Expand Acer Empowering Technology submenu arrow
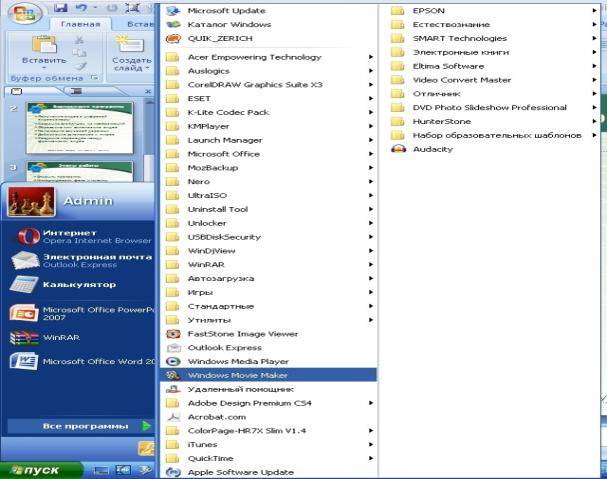 370,57
